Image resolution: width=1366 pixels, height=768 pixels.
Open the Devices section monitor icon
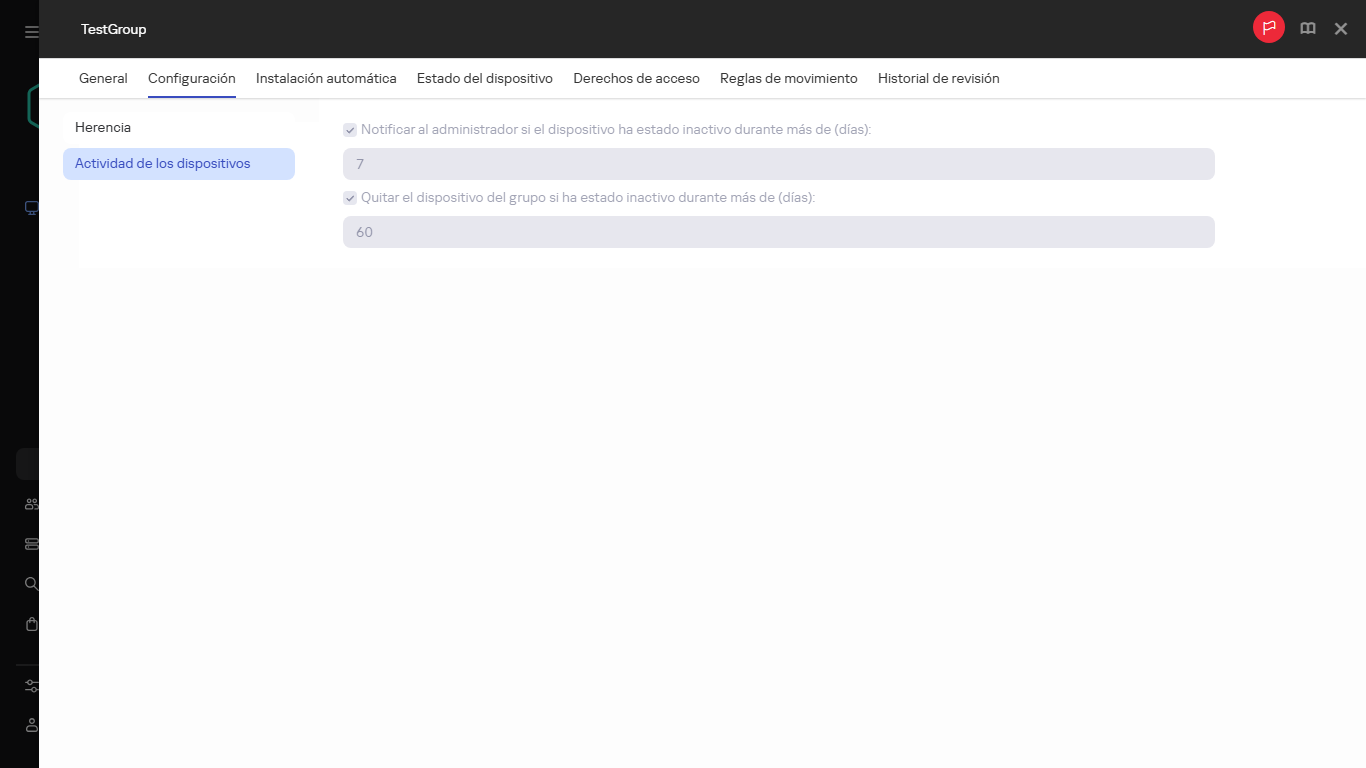pos(29,207)
